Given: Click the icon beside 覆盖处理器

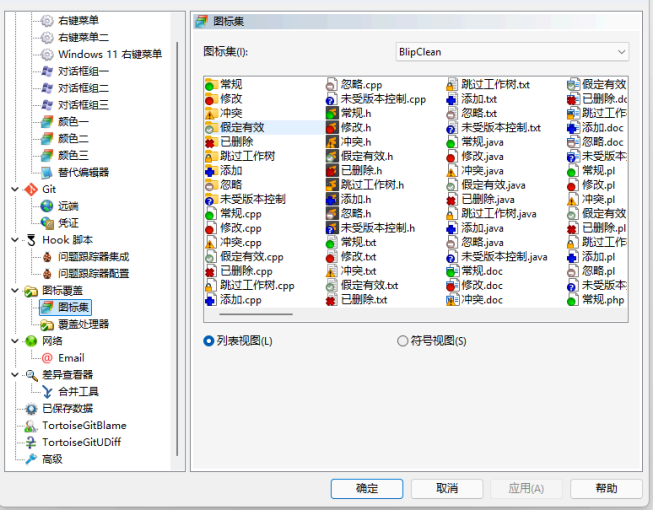Looking at the screenshot, I should pos(47,325).
